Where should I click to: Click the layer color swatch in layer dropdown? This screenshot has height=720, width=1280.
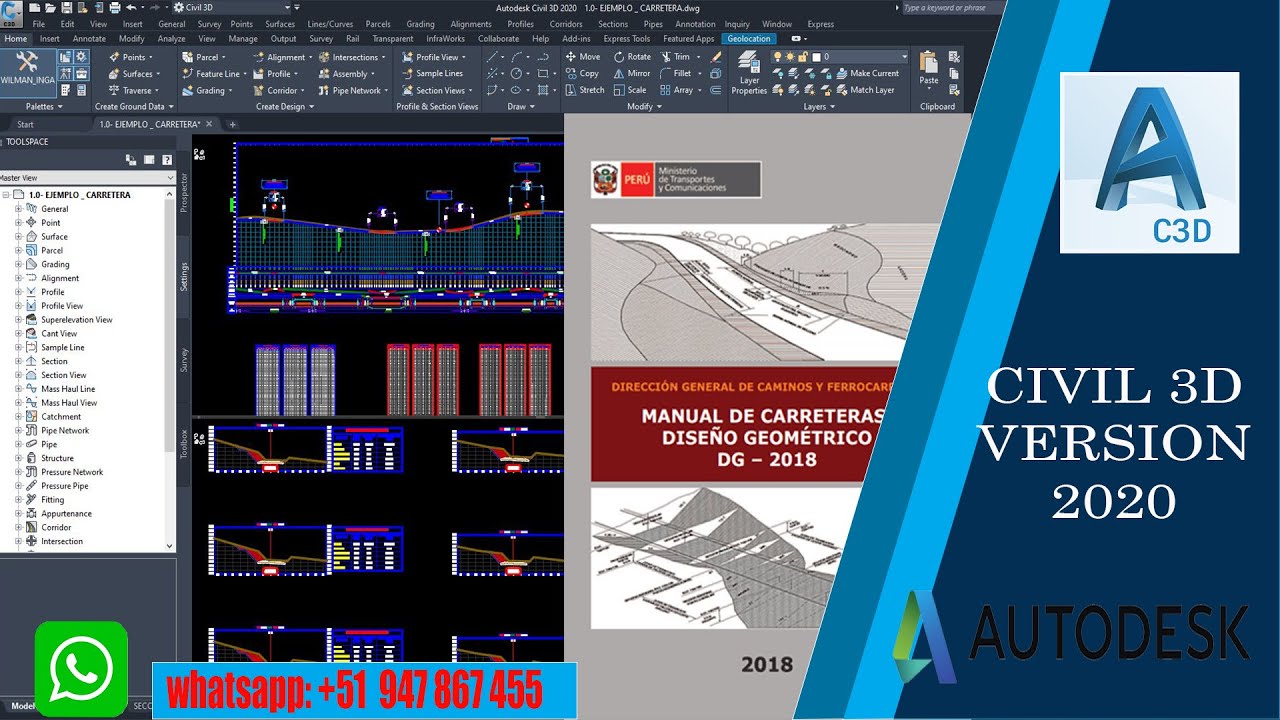click(816, 57)
